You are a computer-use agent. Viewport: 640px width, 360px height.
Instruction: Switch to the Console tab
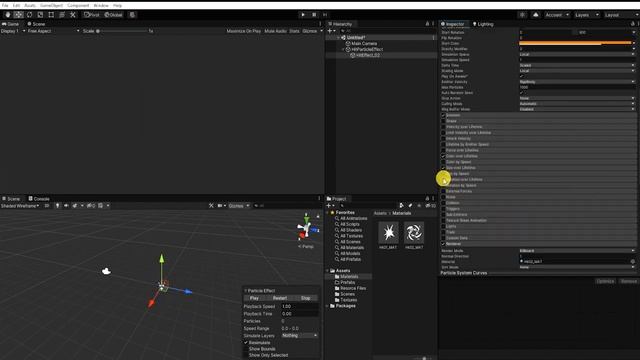point(39,199)
